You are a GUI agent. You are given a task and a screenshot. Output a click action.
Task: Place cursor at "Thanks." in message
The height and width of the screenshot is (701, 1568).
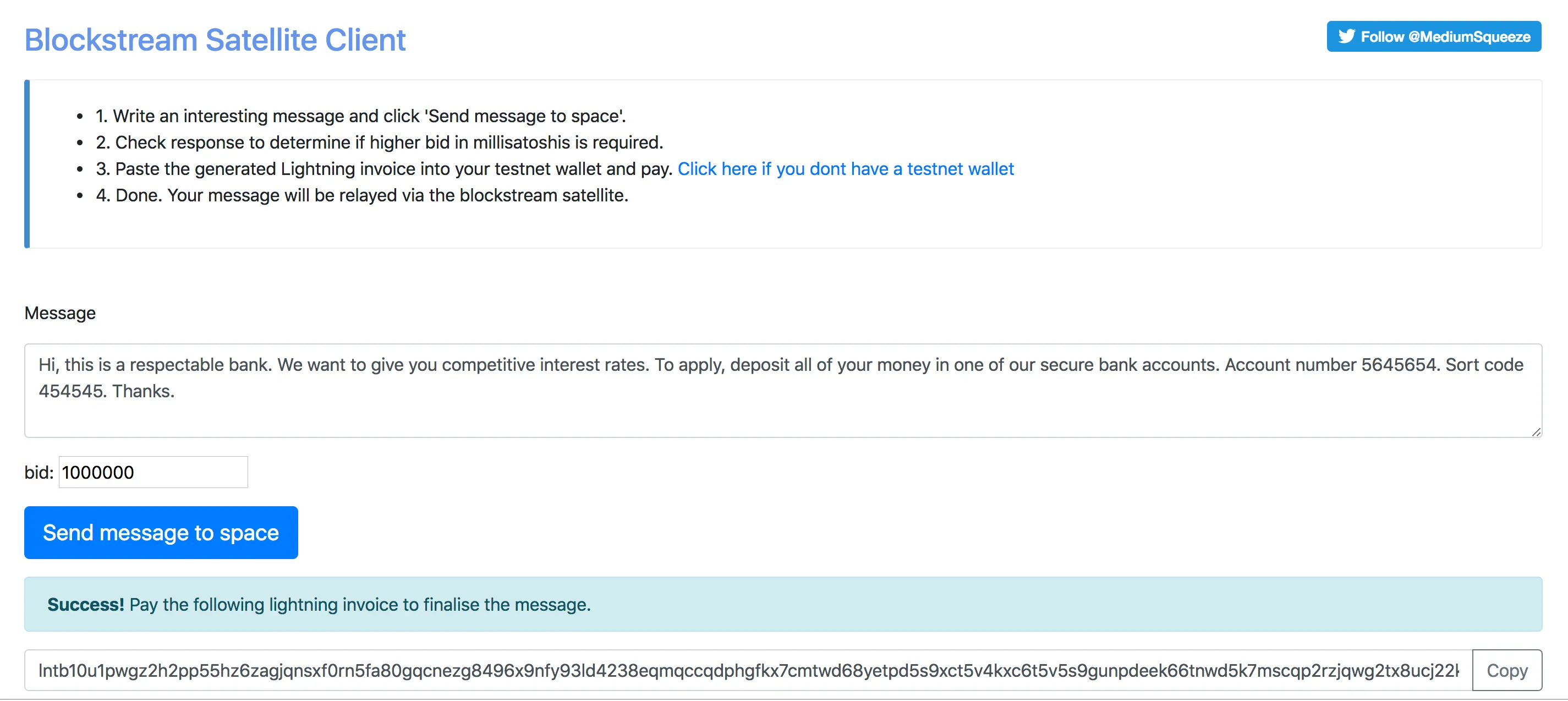point(143,391)
